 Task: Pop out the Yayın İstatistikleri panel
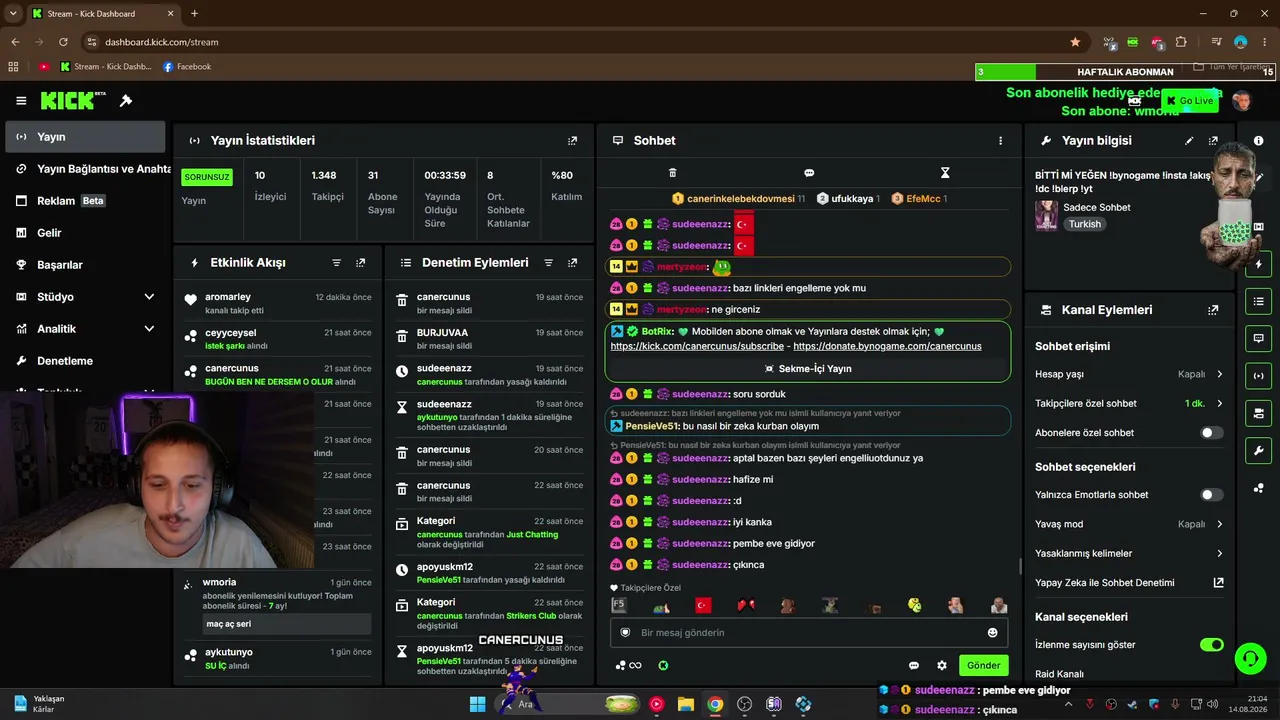click(572, 141)
